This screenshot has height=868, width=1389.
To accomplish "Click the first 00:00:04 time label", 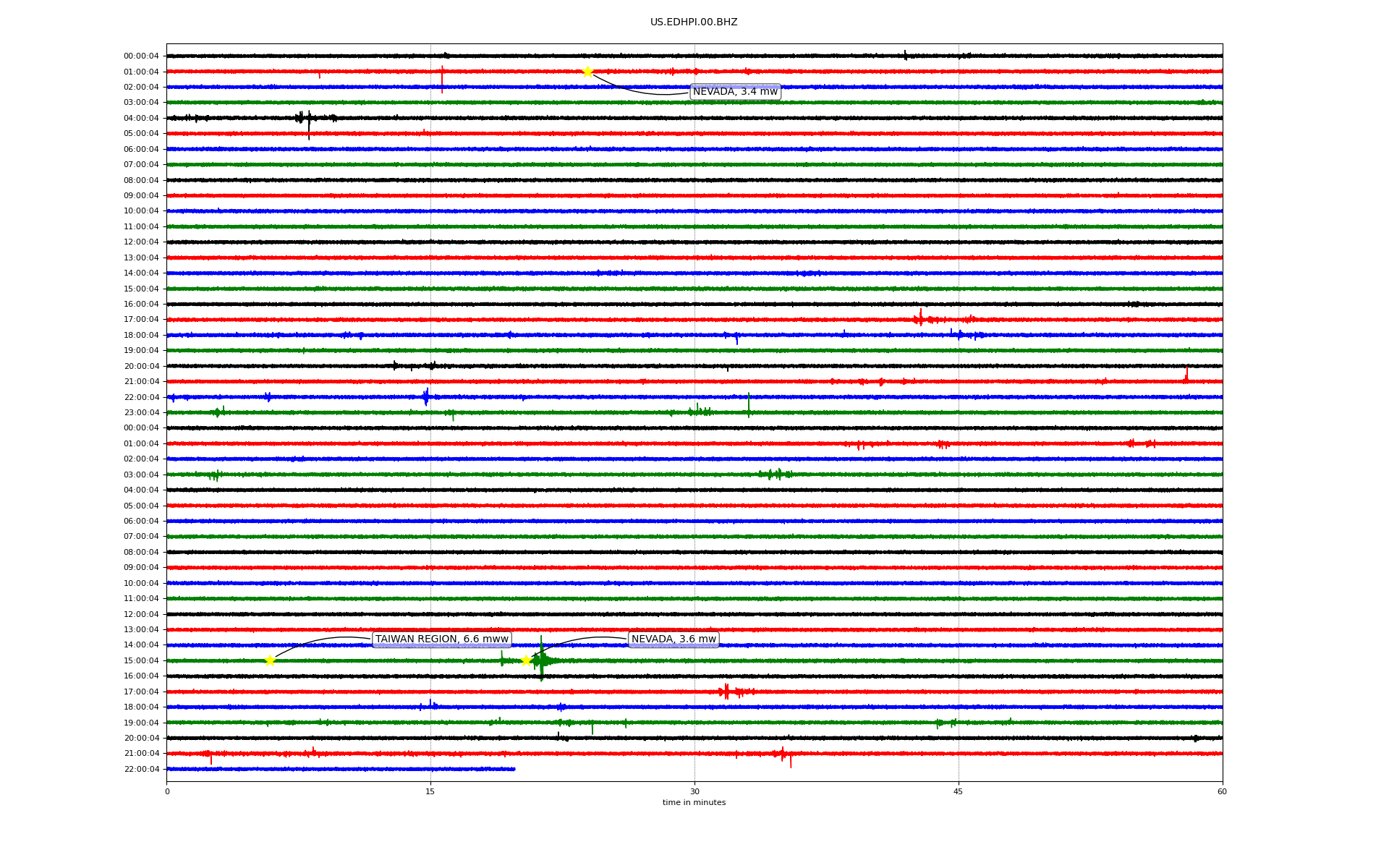I will pos(141,56).
